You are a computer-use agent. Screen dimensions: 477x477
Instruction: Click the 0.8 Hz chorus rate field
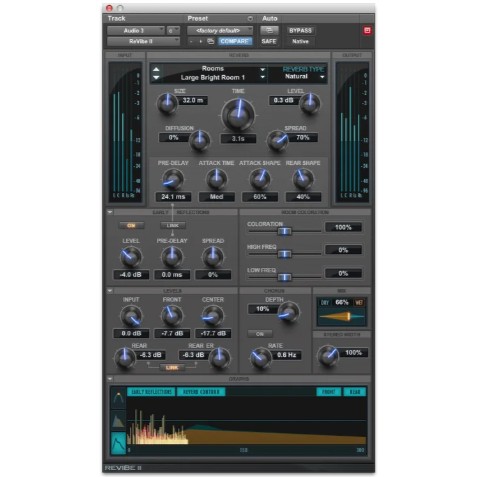tap(286, 355)
